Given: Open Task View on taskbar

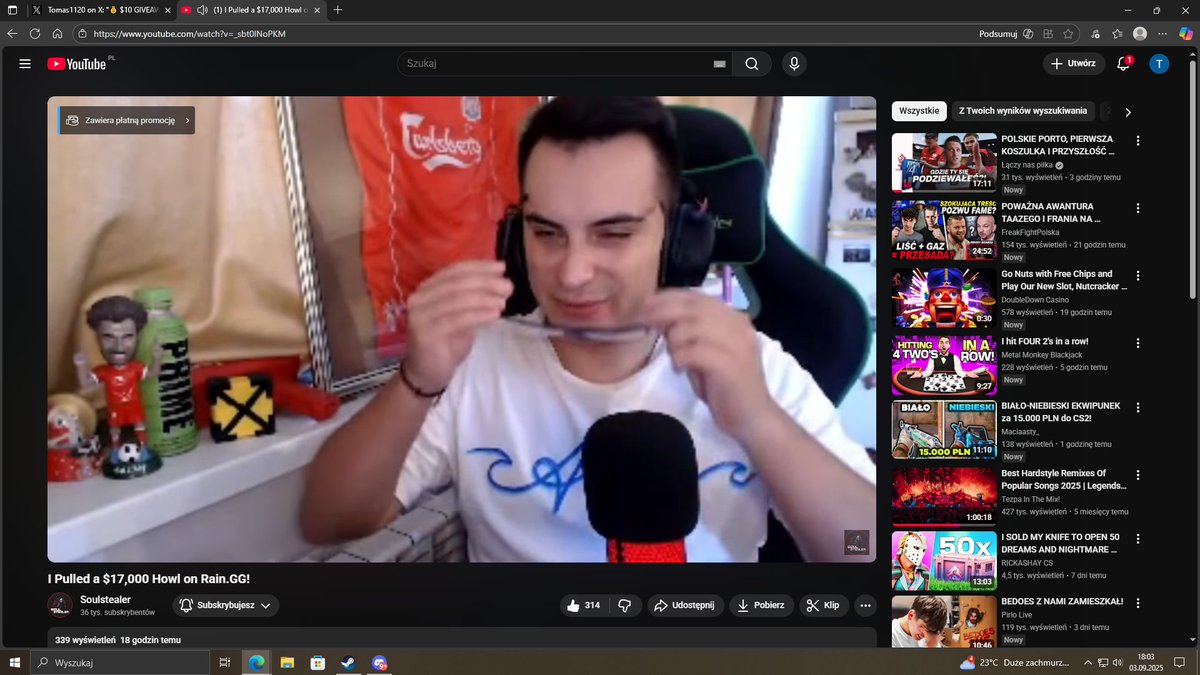Looking at the screenshot, I should [225, 662].
